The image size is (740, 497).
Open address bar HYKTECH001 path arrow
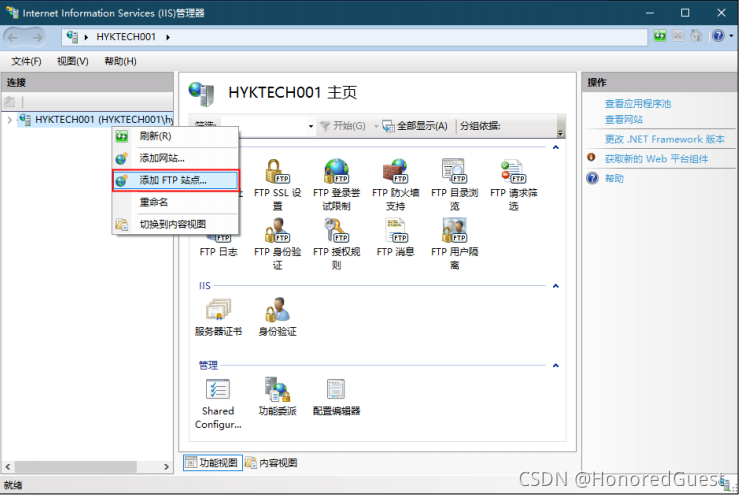point(168,37)
